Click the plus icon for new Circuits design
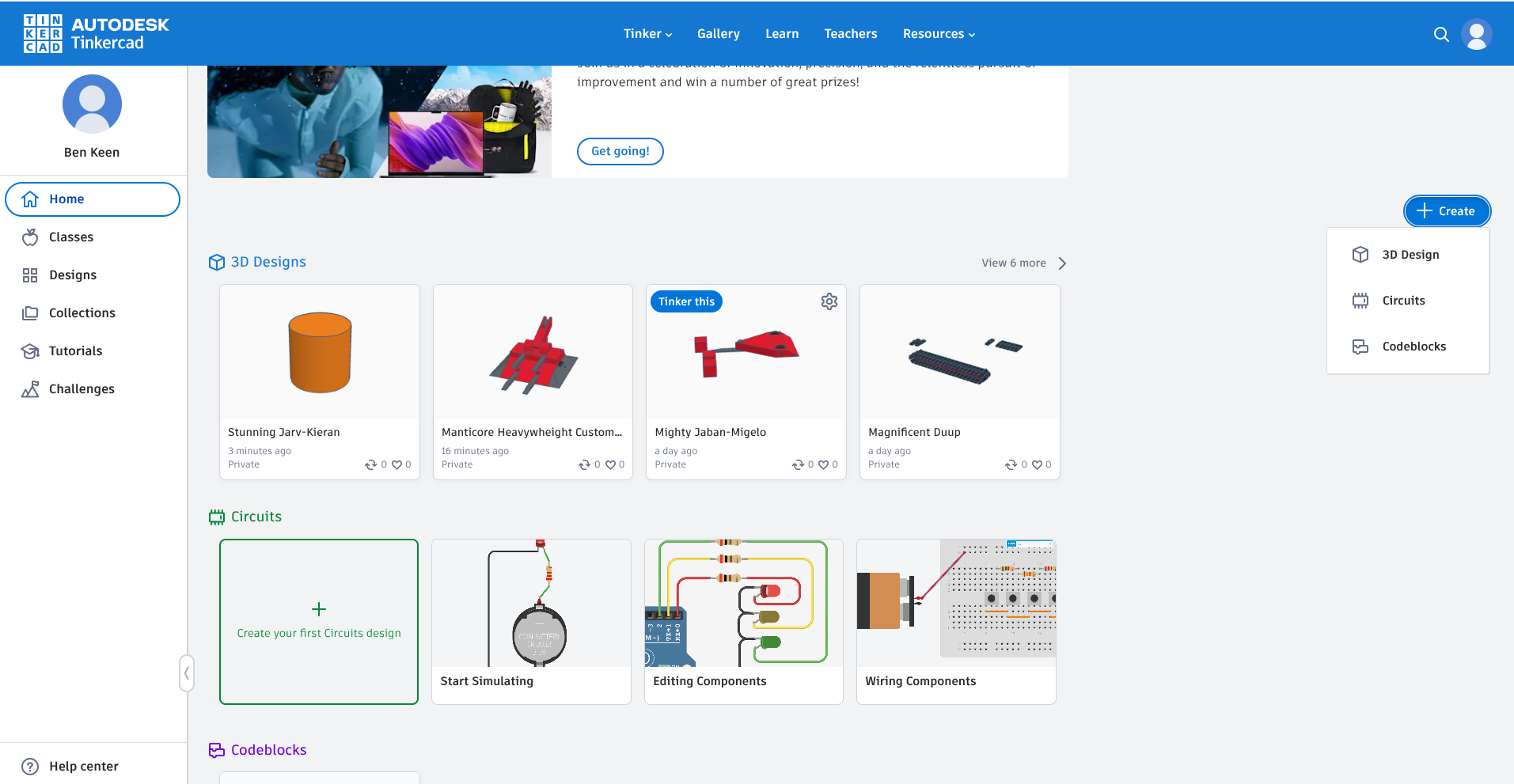Image resolution: width=1514 pixels, height=784 pixels. click(x=319, y=609)
